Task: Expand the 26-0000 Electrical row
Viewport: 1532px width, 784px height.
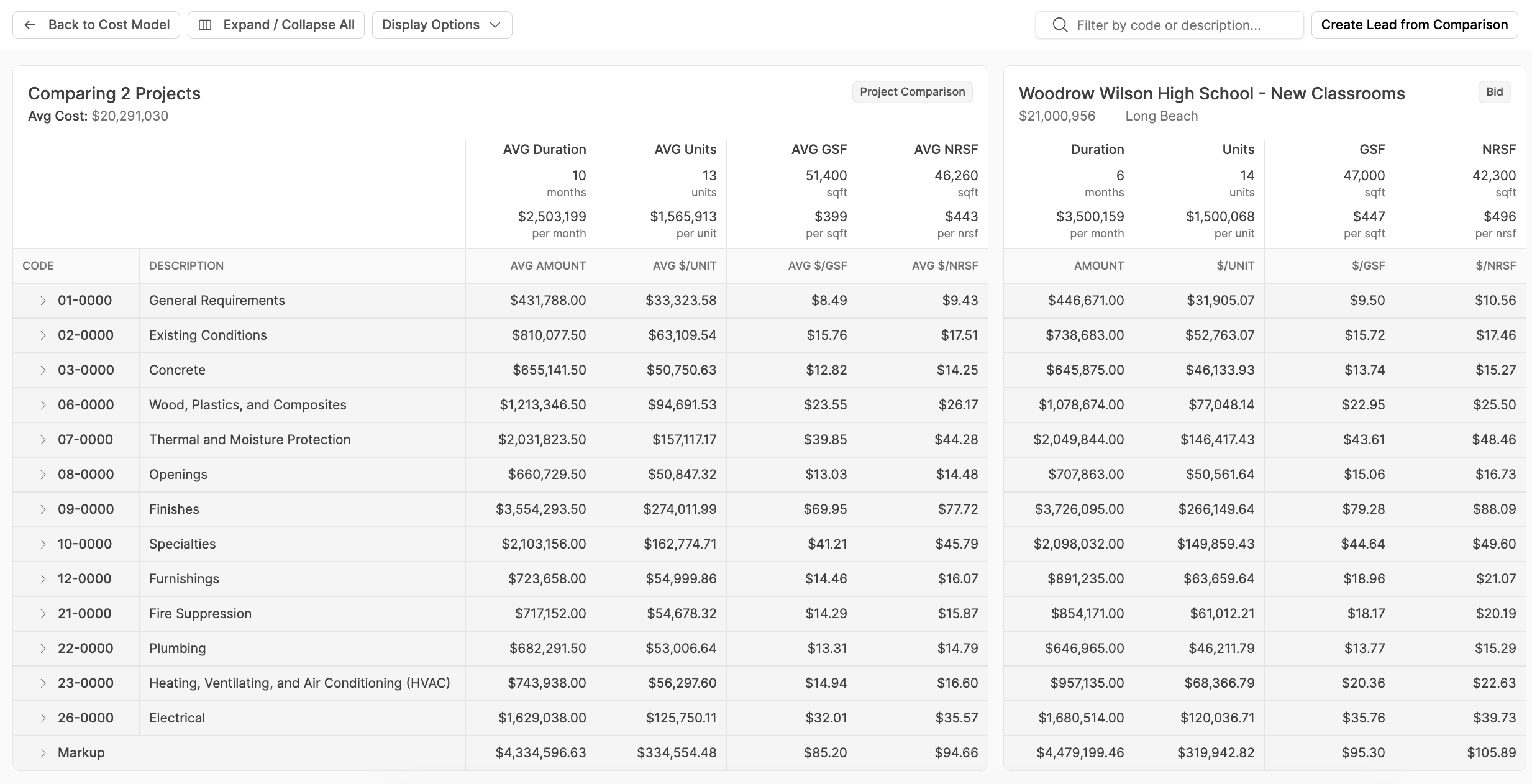Action: (43, 718)
